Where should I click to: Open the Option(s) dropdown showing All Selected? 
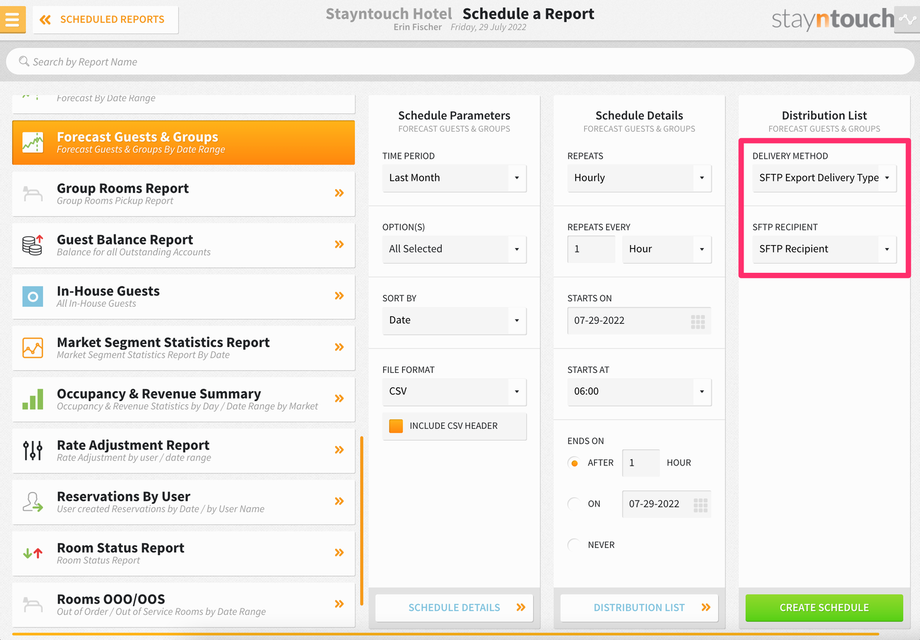click(454, 249)
